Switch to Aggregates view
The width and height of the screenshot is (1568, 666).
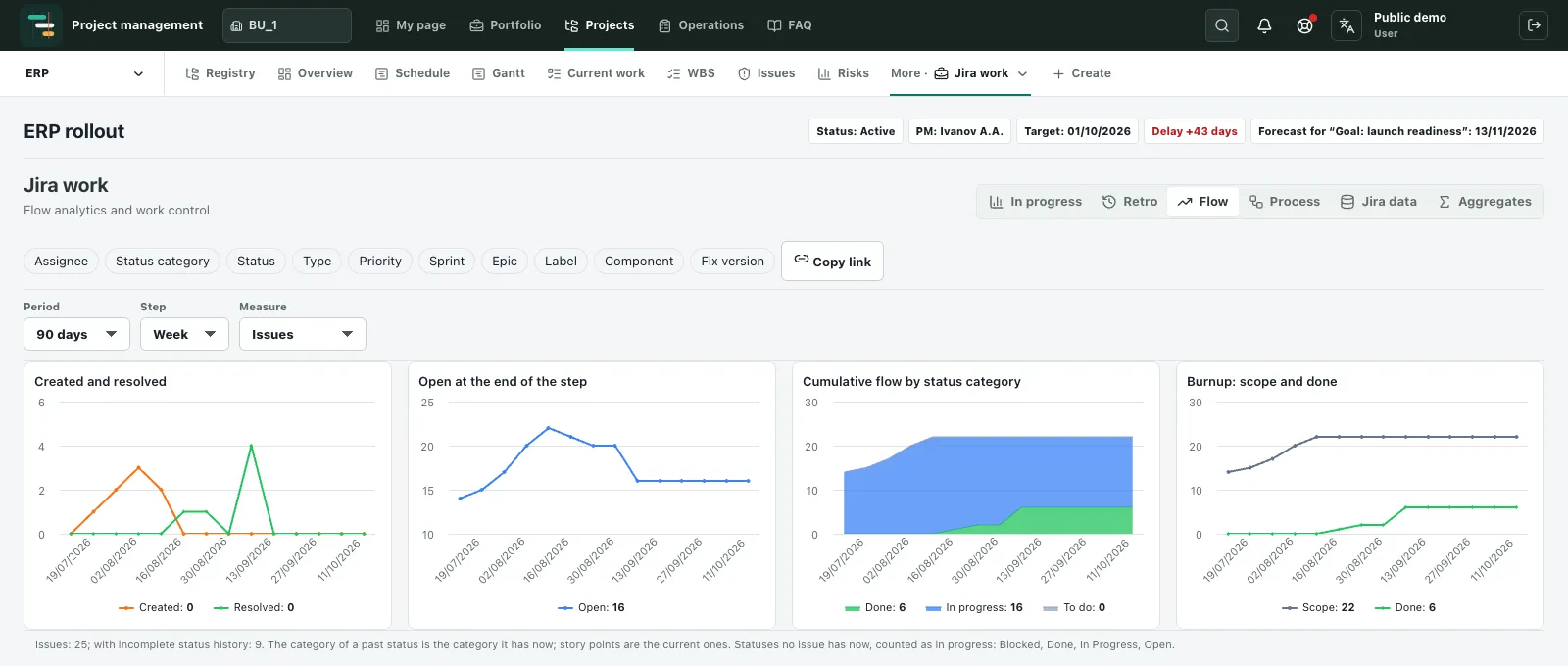(1485, 202)
